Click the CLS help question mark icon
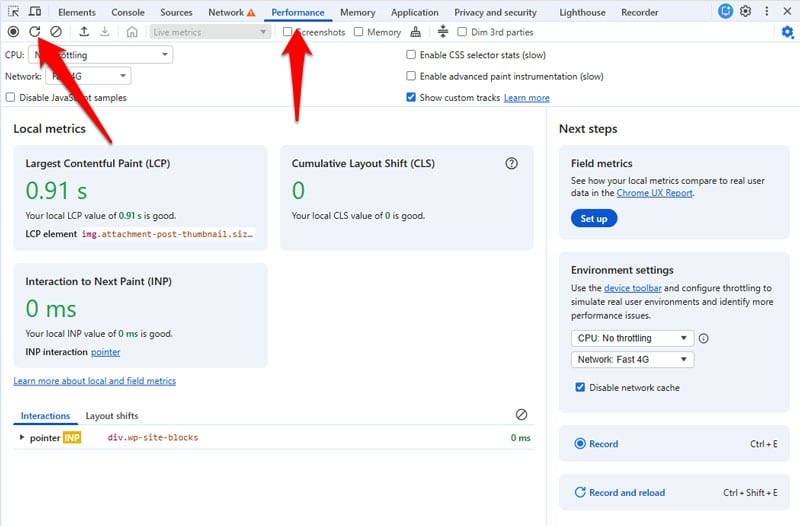This screenshot has width=800, height=526. pos(511,163)
